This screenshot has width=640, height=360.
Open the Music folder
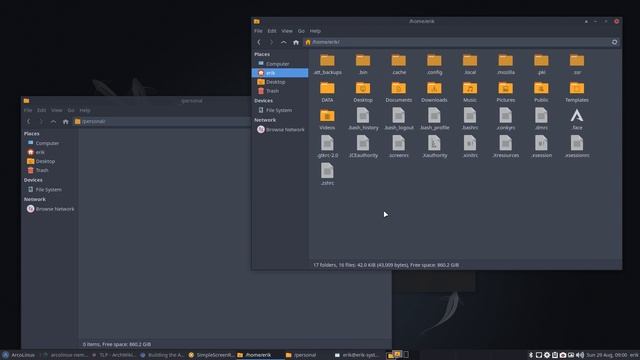[470, 92]
